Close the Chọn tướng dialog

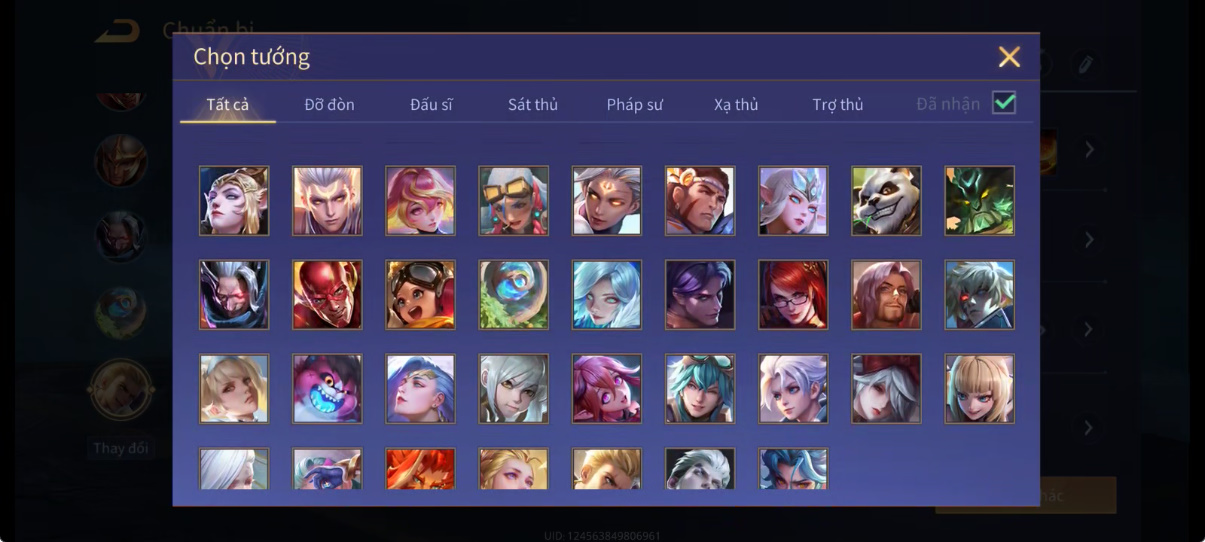pos(1009,57)
